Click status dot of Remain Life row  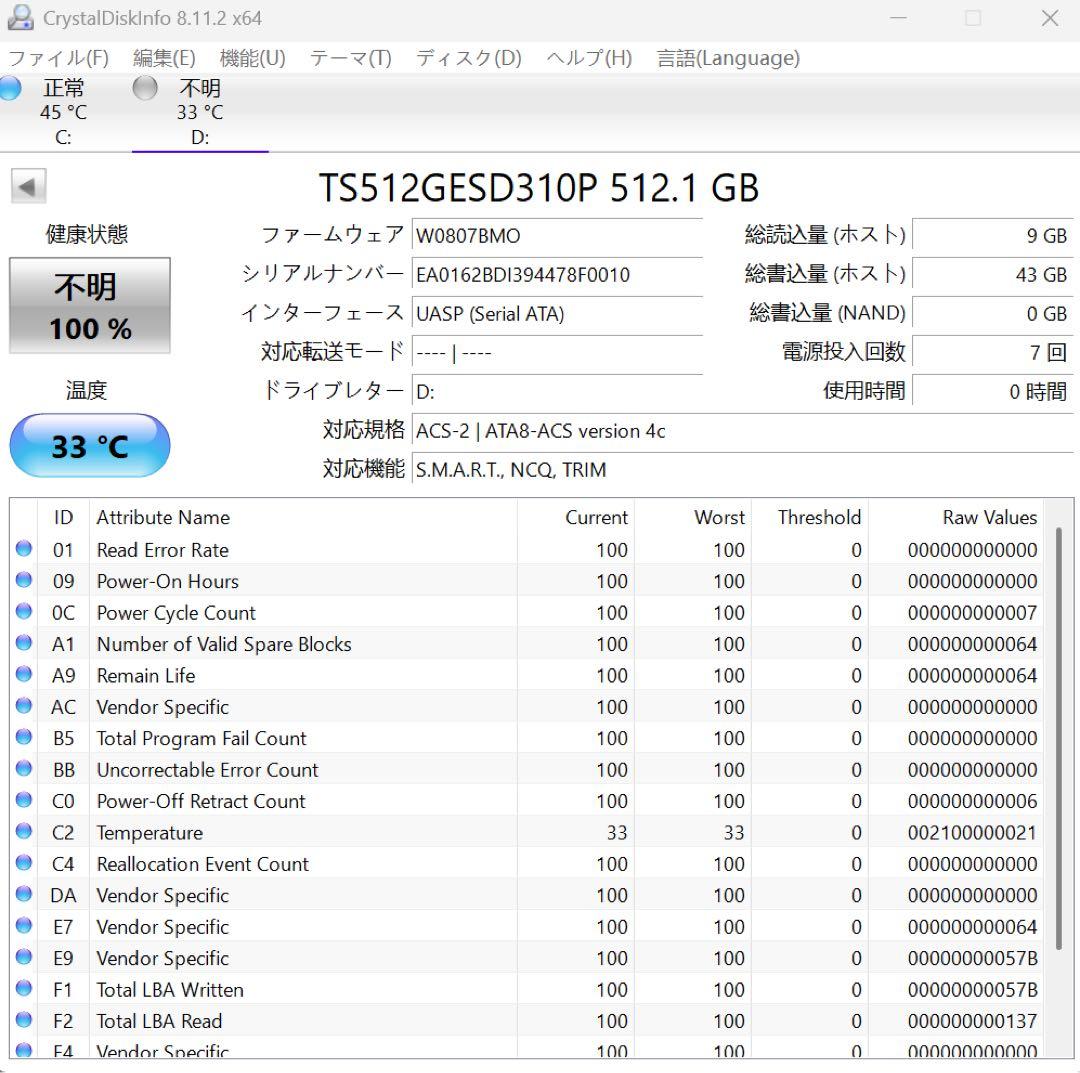(23, 674)
